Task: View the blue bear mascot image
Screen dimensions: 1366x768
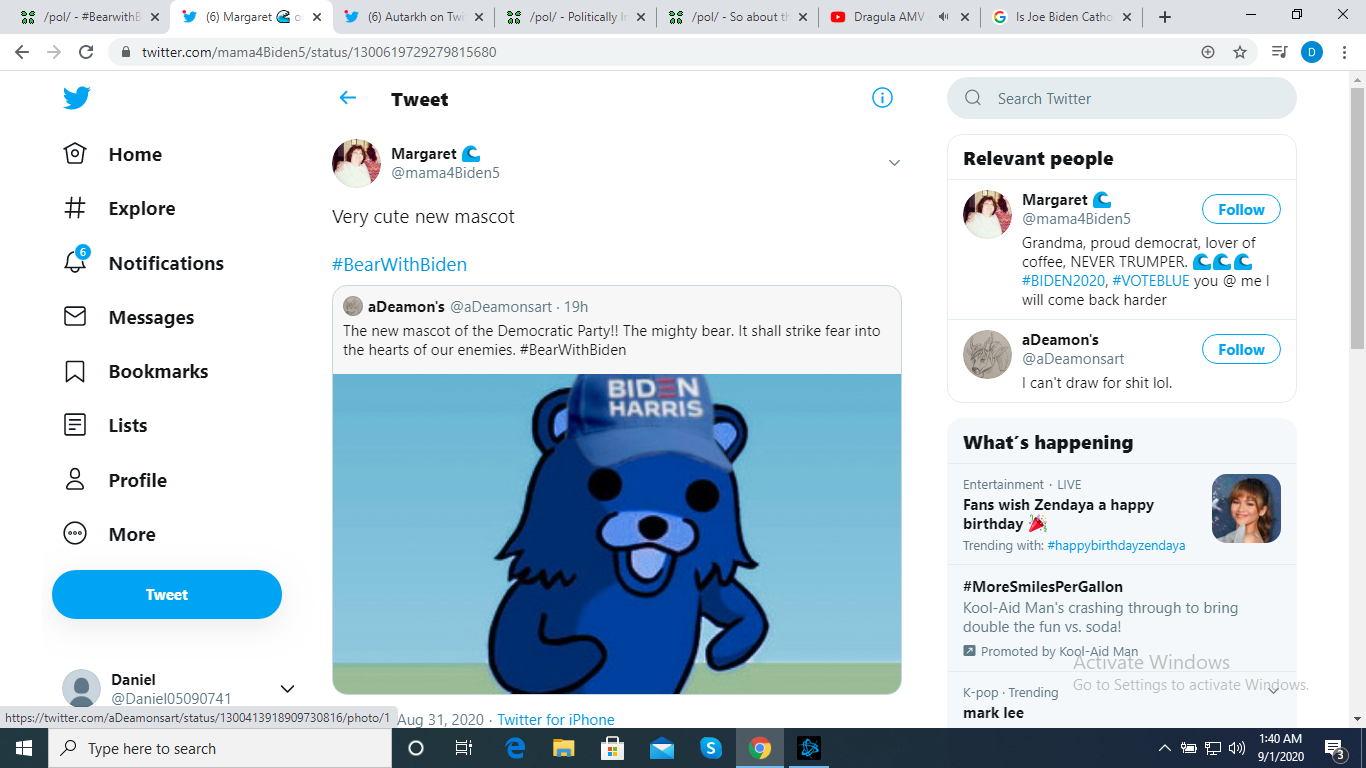Action: [617, 534]
